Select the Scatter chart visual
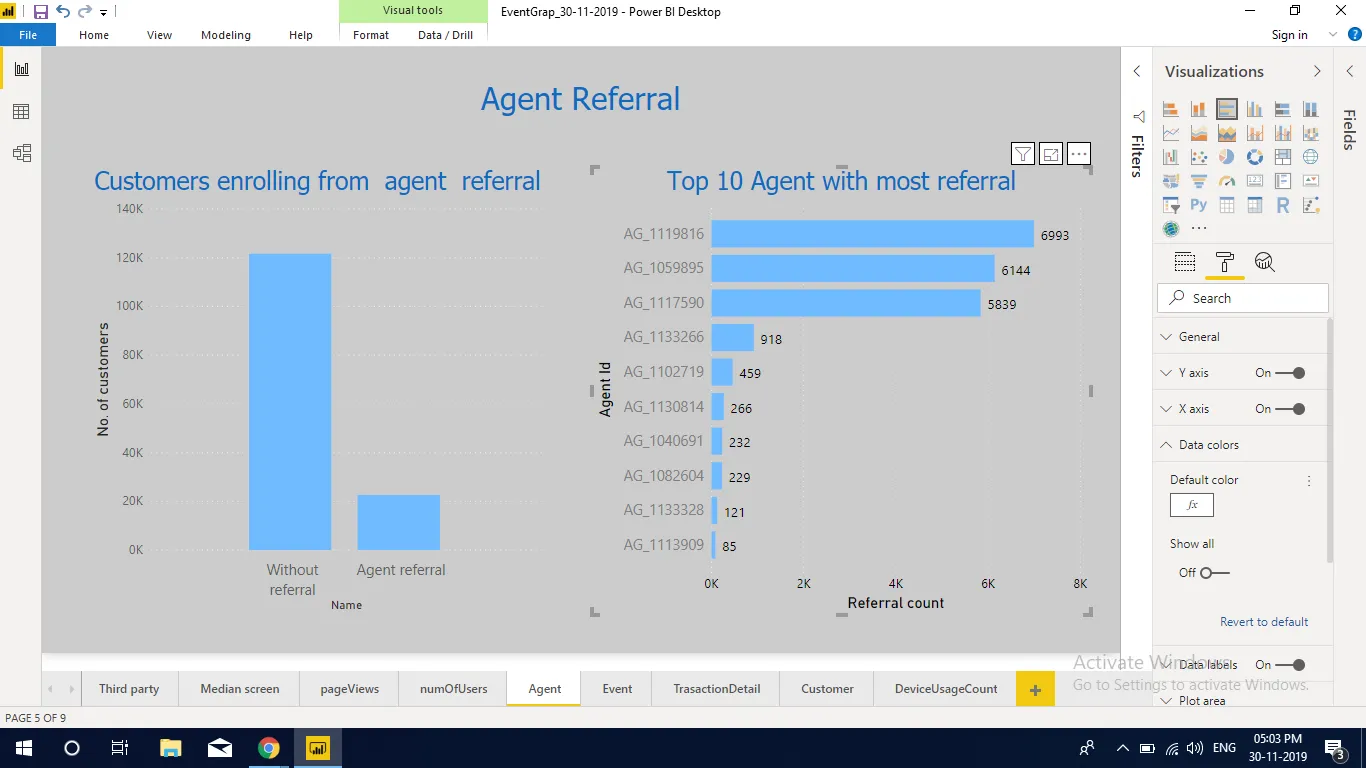The image size is (1366, 768). coord(1199,157)
